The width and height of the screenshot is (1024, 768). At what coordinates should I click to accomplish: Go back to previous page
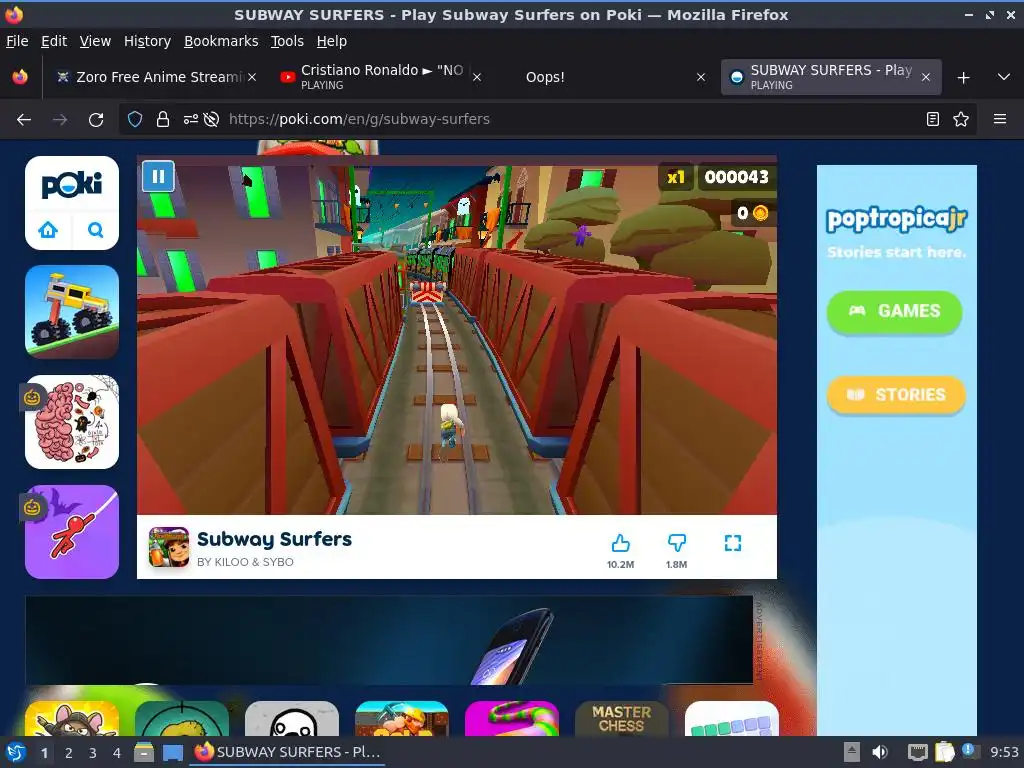24,120
